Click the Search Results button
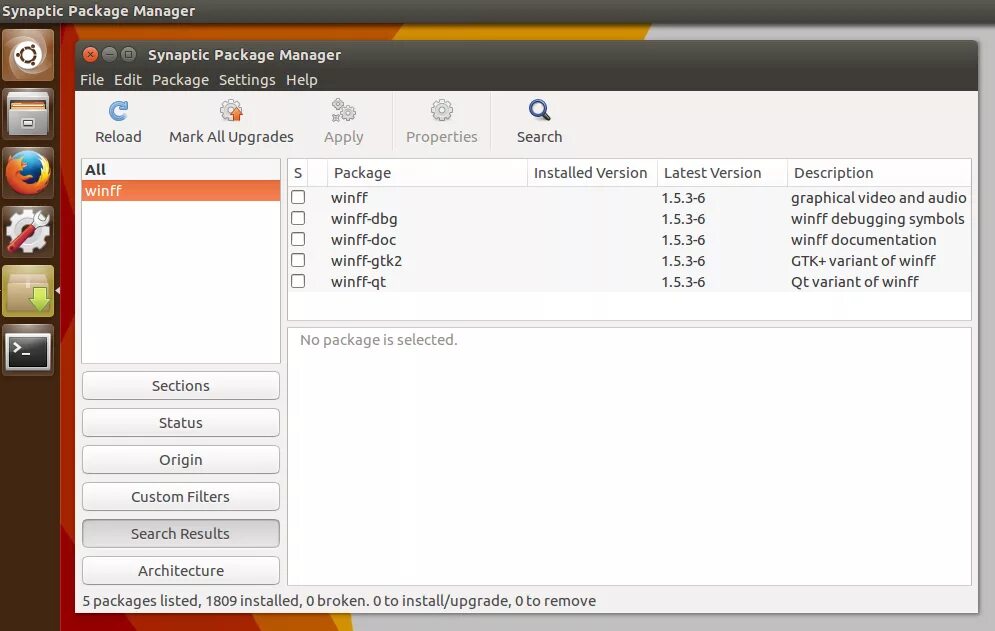 [181, 534]
